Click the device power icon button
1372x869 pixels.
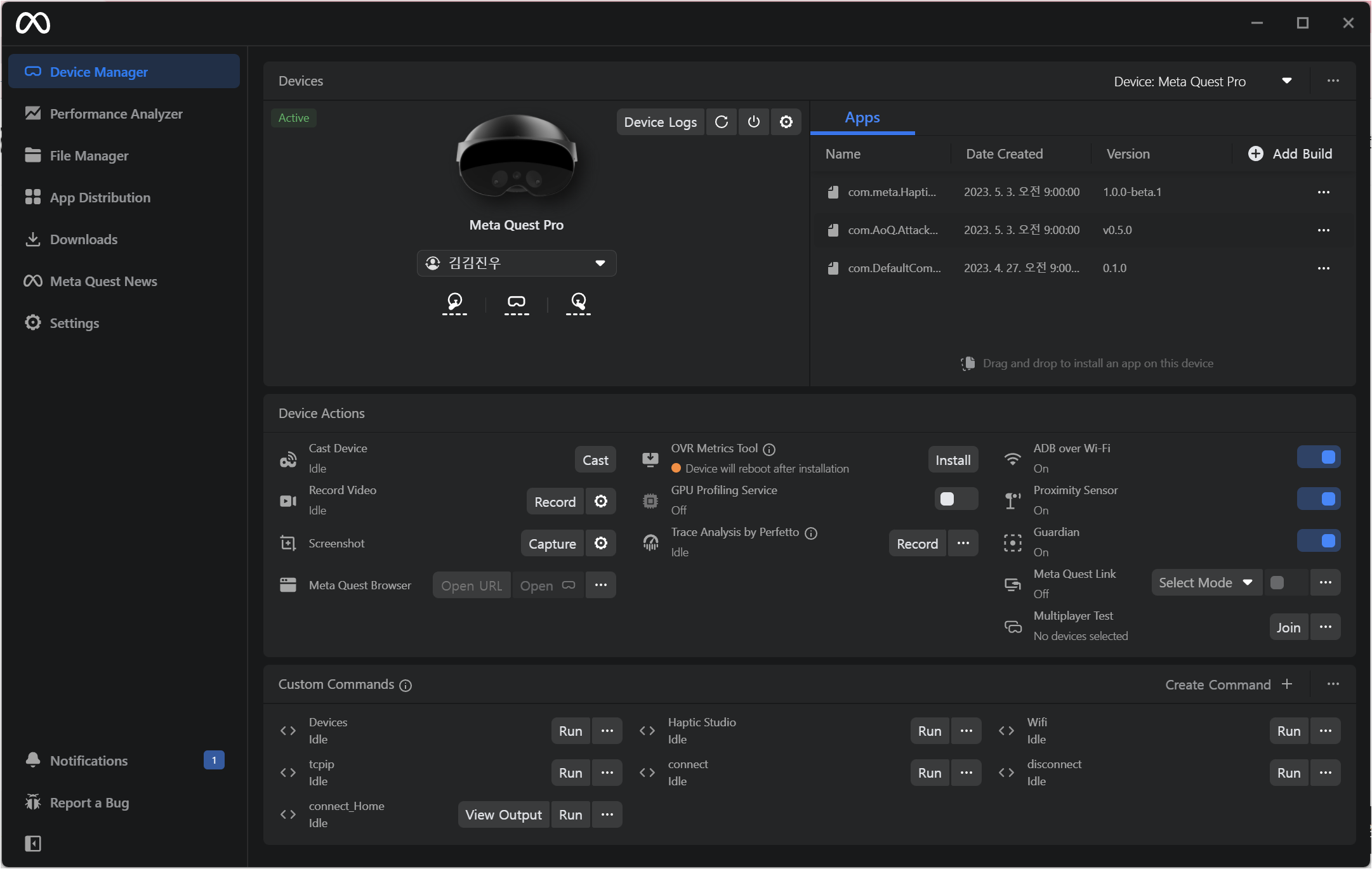pyautogui.click(x=753, y=122)
